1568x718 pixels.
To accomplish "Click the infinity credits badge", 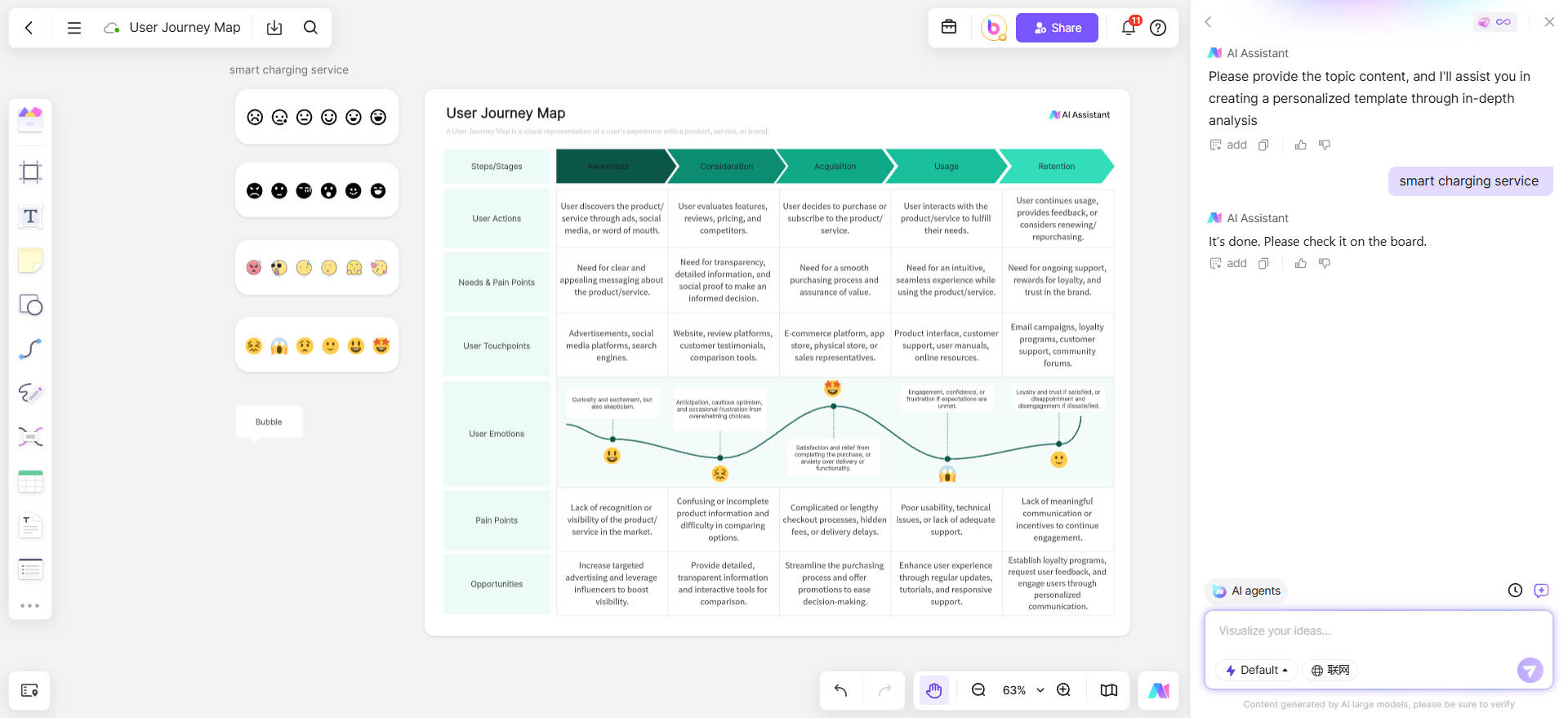I will click(1495, 22).
